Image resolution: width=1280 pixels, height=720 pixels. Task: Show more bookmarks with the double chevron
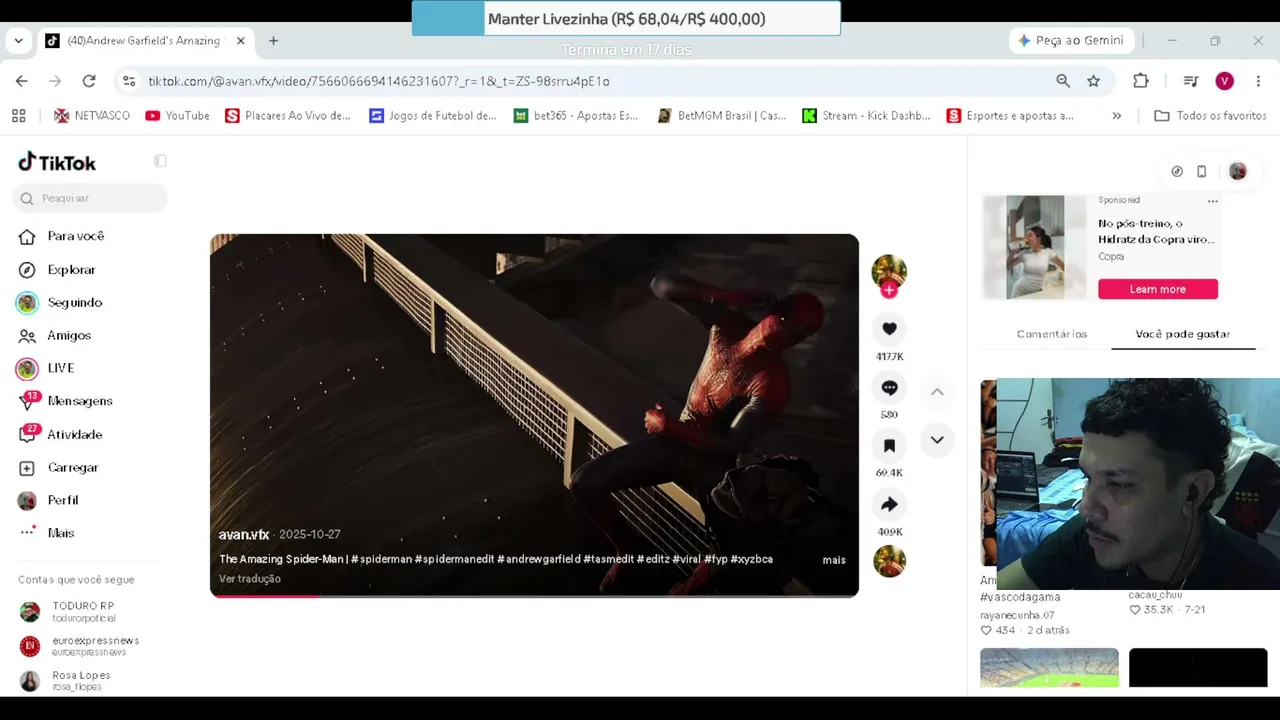[1117, 116]
